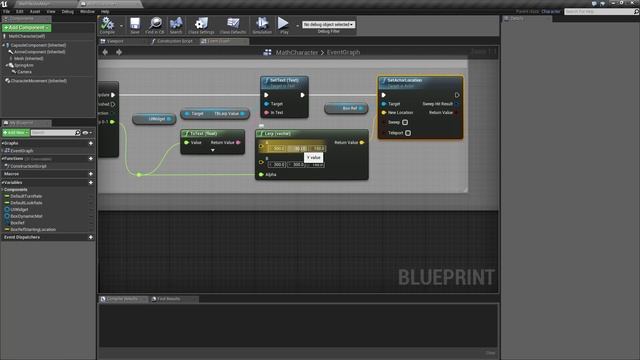Viewport: 640px width, 360px height.
Task: Click the Save toolbar icon
Action: (x=135, y=25)
